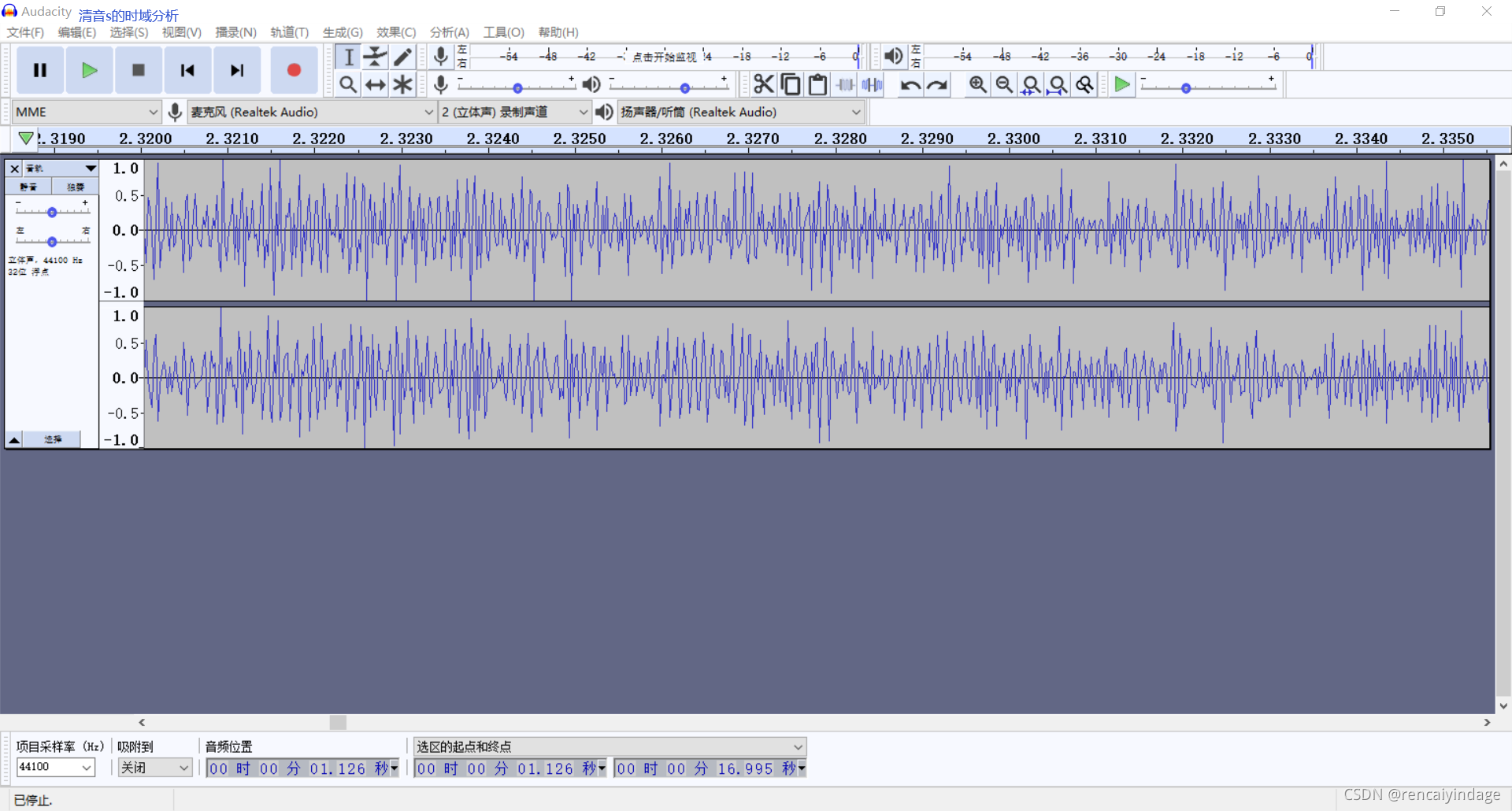
Task: Fit selection to window width
Action: click(1031, 84)
